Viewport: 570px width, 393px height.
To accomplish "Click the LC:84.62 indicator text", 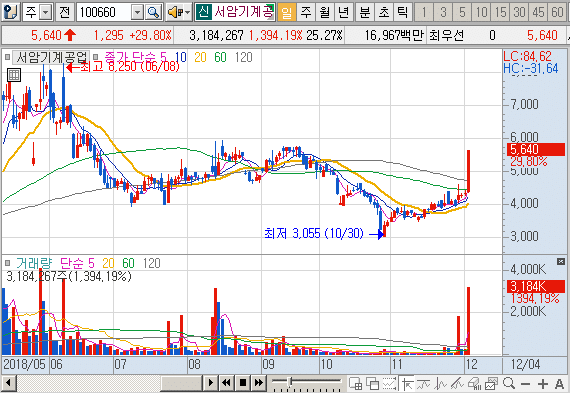I will [527, 56].
